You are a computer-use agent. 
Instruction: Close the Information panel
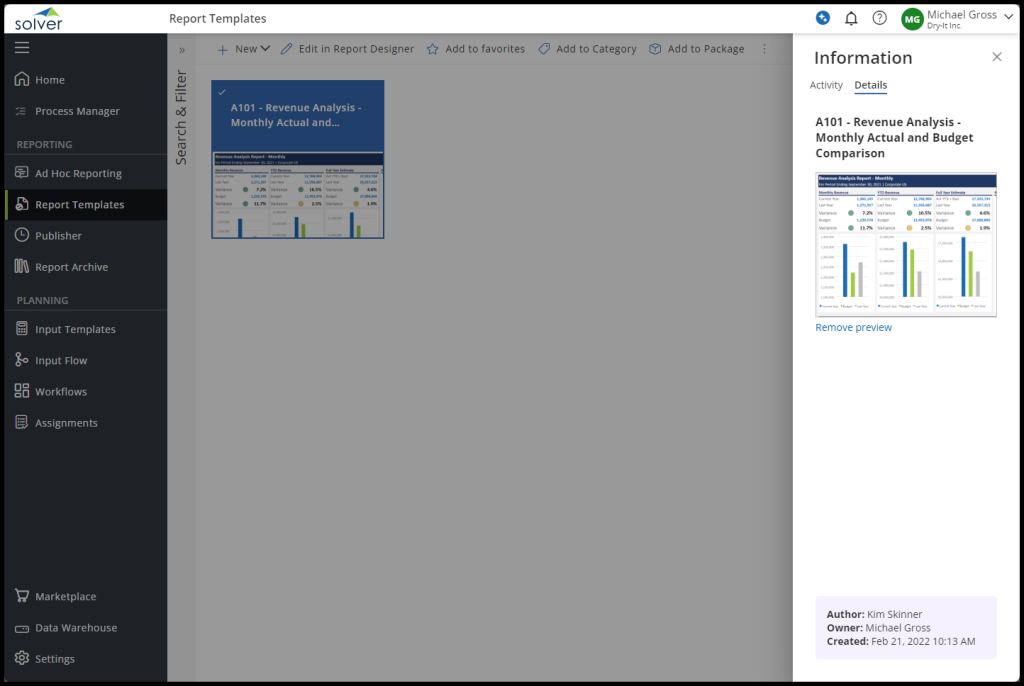point(996,57)
